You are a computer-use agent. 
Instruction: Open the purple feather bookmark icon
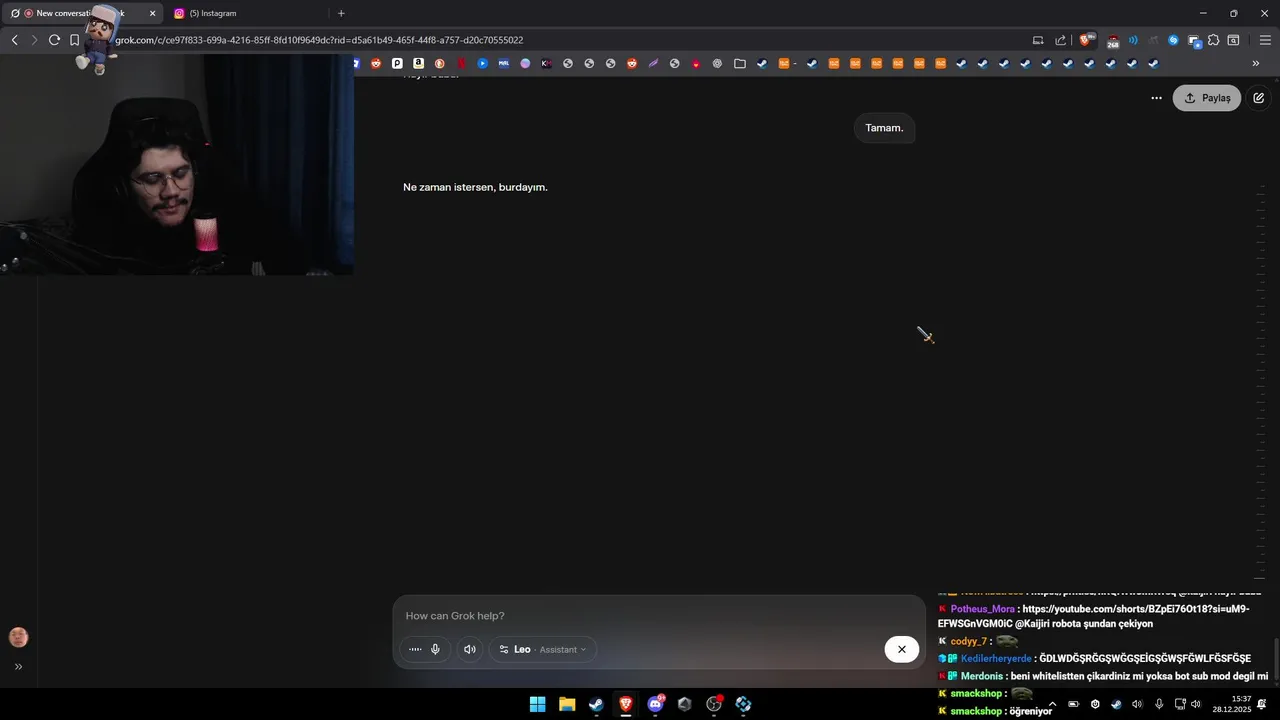pyautogui.click(x=653, y=63)
